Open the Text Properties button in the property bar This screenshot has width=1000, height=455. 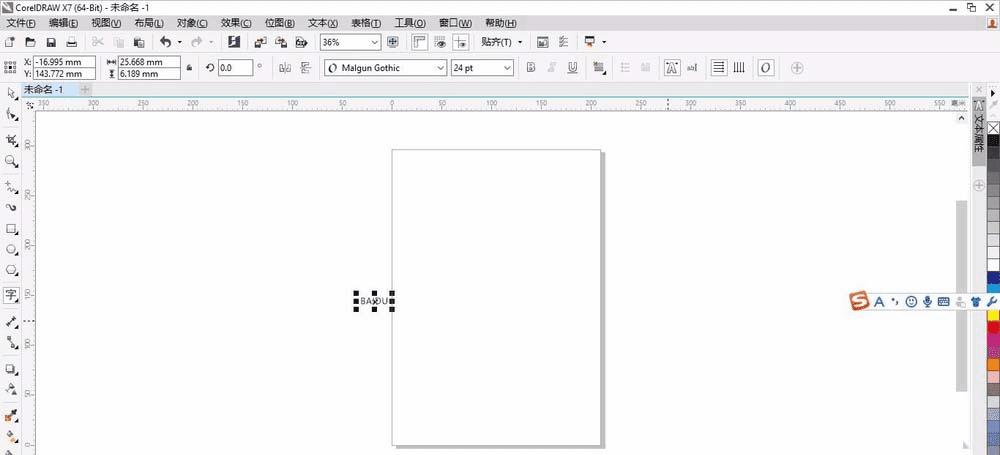coord(672,68)
